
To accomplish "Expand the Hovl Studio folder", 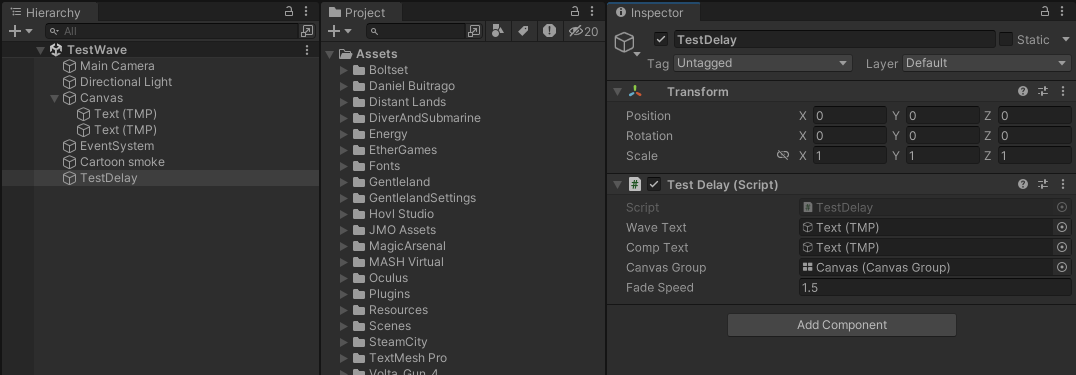I will coord(344,214).
